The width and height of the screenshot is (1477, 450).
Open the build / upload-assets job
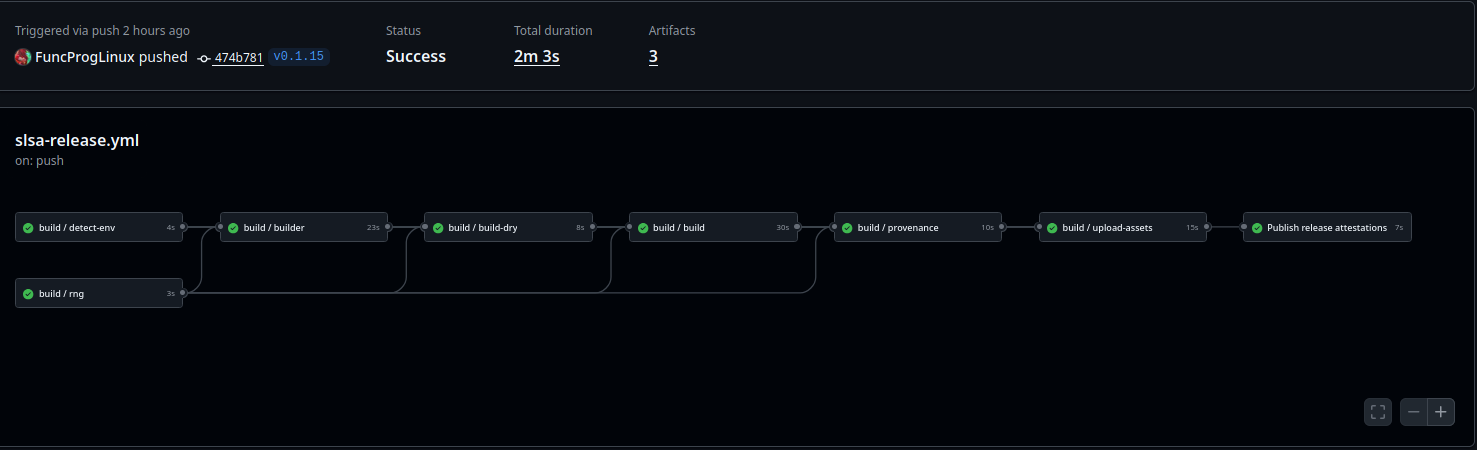(x=1122, y=228)
